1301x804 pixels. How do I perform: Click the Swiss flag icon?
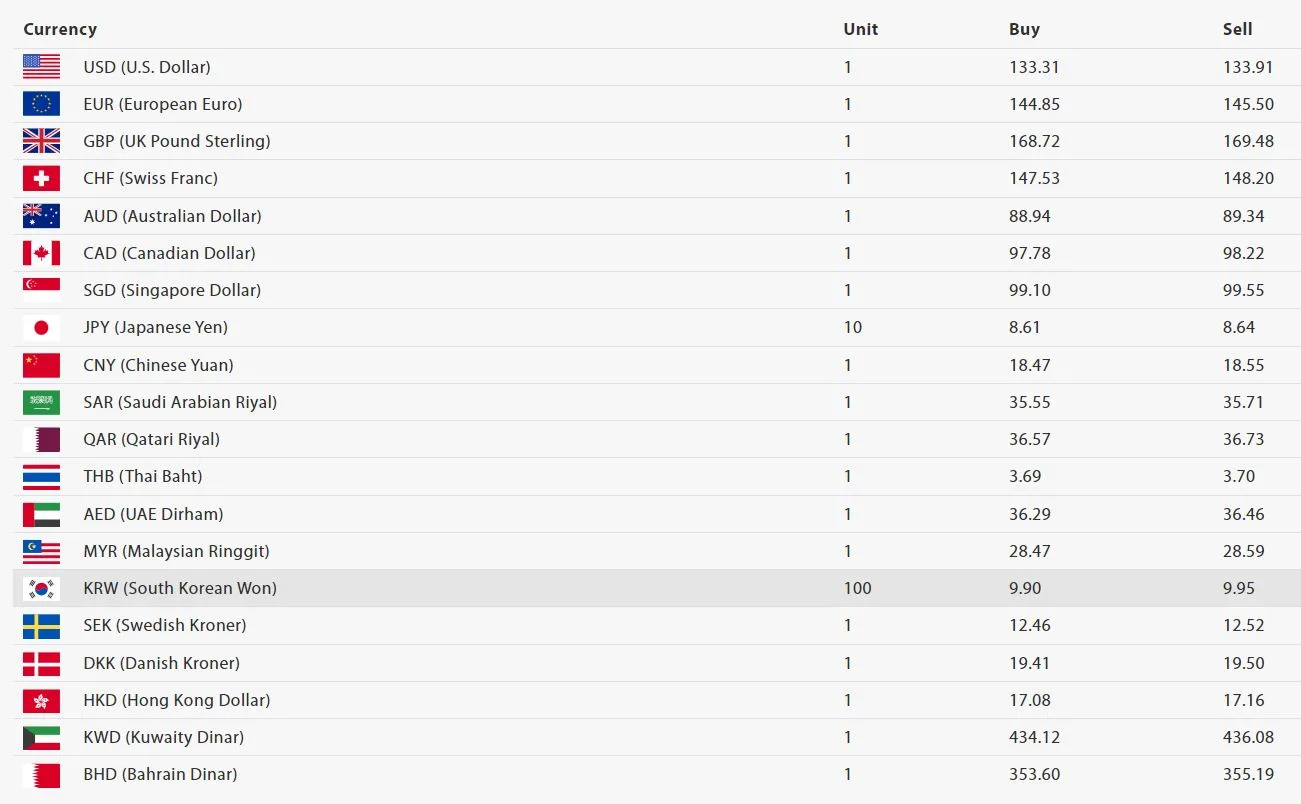41,178
